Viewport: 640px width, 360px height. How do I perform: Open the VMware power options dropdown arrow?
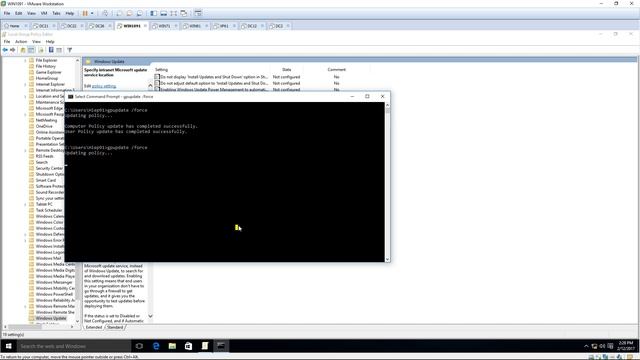pyautogui.click(x=92, y=13)
